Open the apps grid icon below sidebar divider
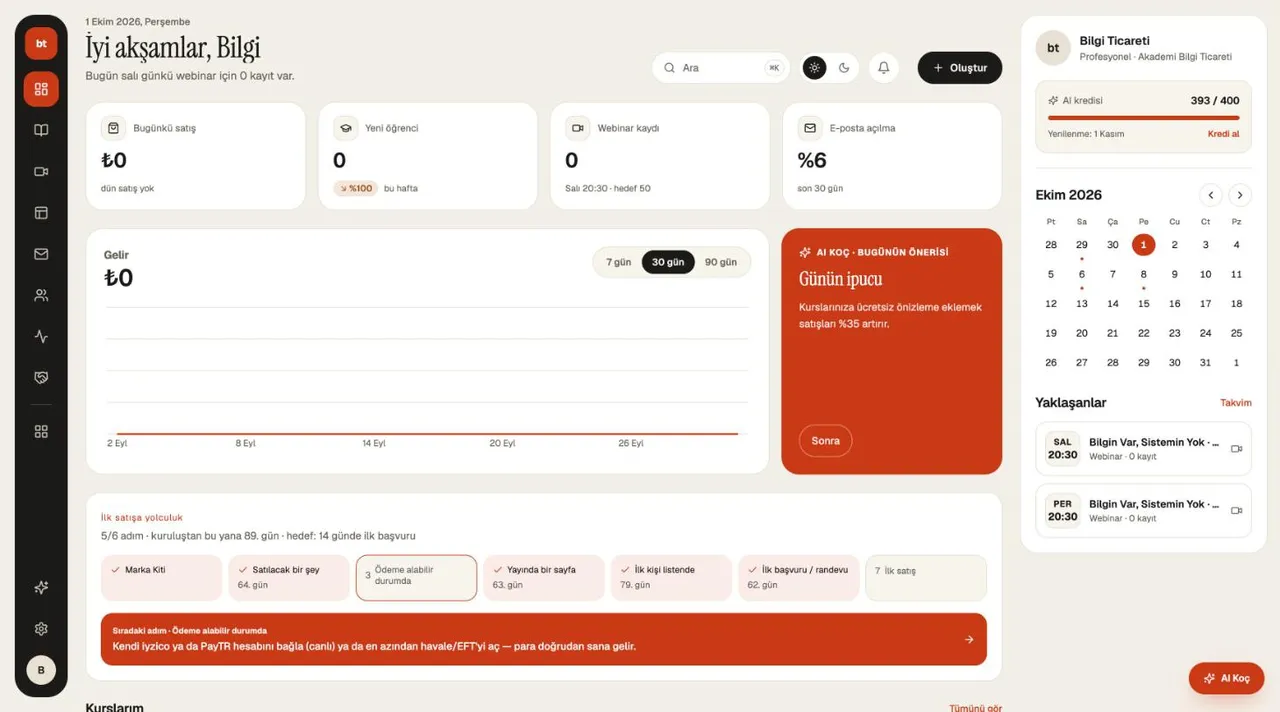The width and height of the screenshot is (1280, 712). click(x=41, y=431)
